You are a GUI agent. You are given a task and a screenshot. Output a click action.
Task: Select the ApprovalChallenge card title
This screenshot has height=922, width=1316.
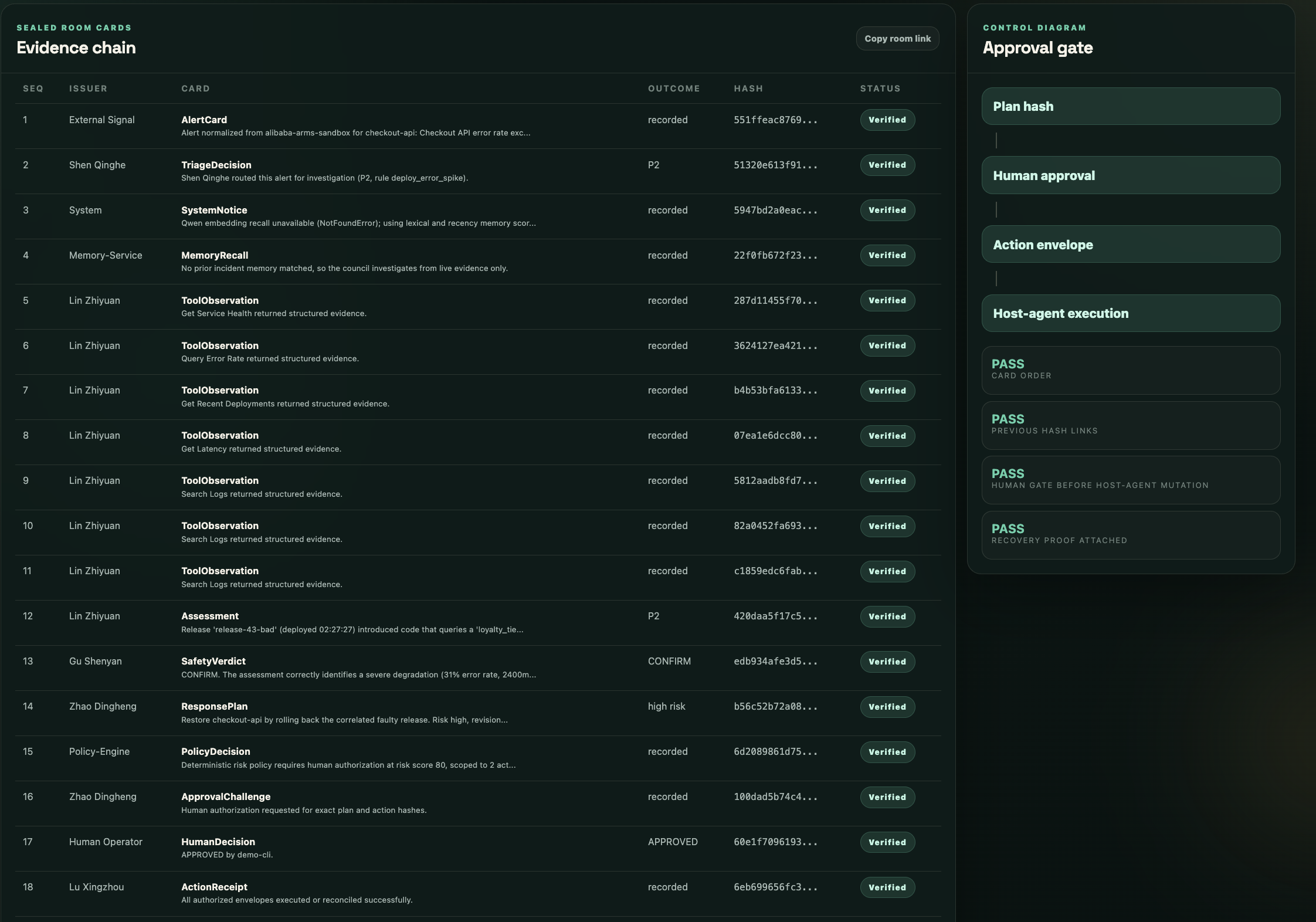tap(226, 796)
